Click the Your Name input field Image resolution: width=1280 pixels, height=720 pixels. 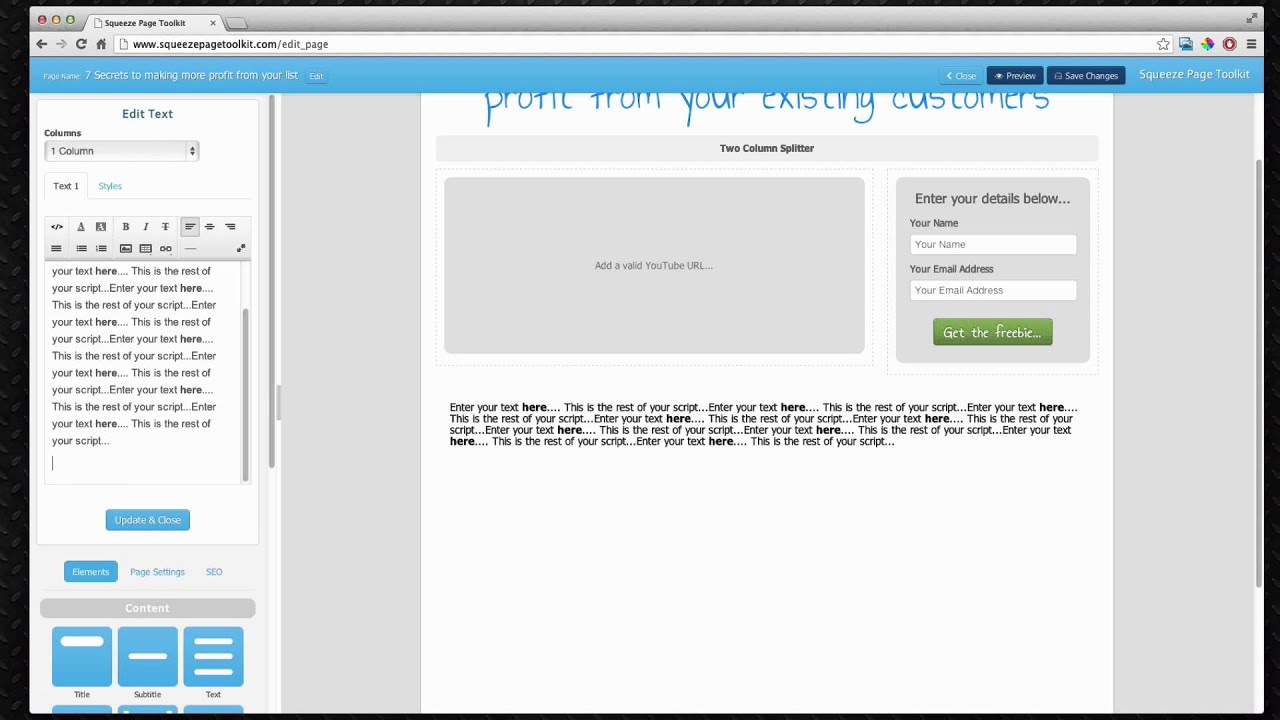click(x=993, y=244)
